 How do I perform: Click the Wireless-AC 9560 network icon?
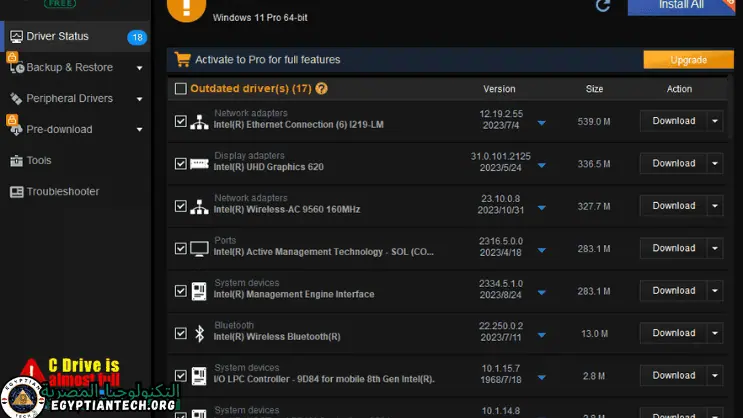coord(199,207)
